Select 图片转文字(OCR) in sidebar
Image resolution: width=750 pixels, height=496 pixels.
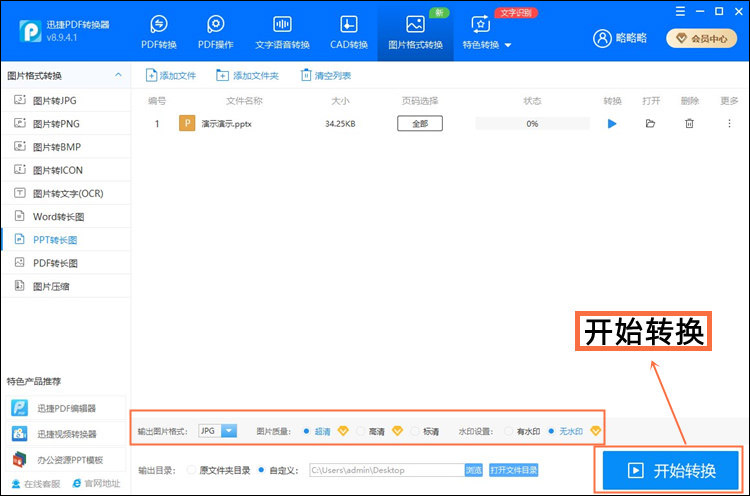coord(66,193)
